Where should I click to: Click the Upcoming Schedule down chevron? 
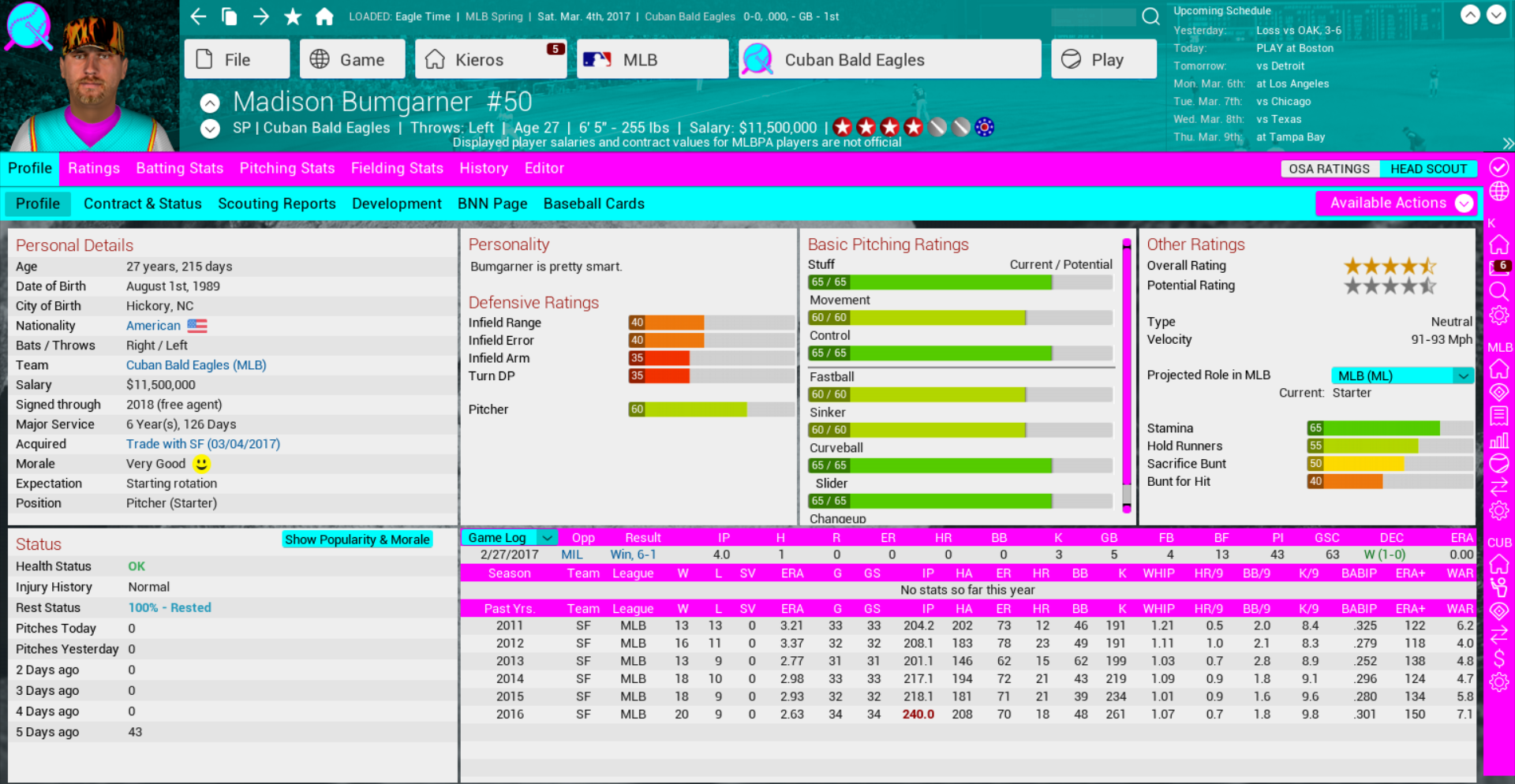[x=1496, y=15]
